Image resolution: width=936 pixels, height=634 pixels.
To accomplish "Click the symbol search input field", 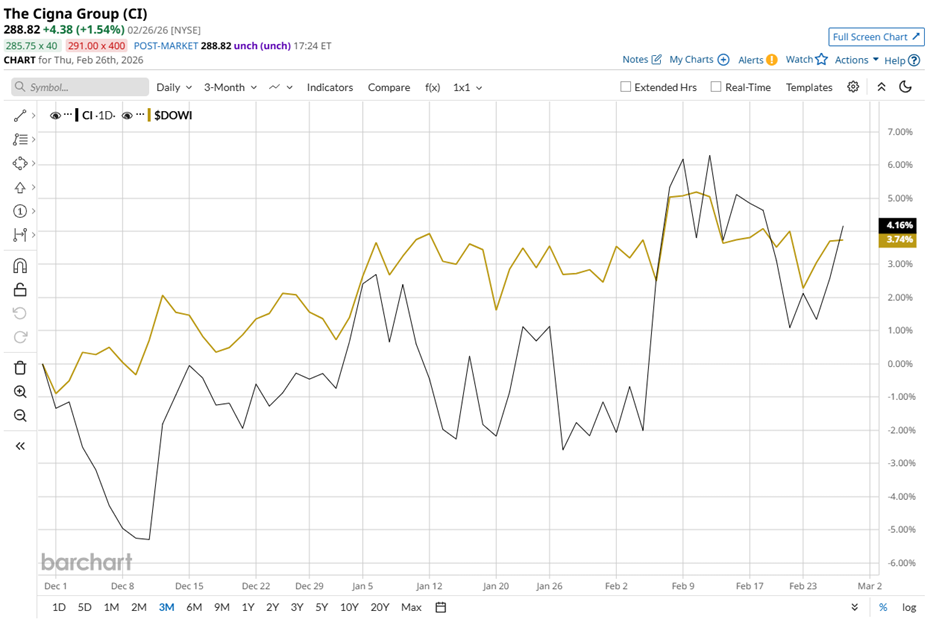I will 78,87.
